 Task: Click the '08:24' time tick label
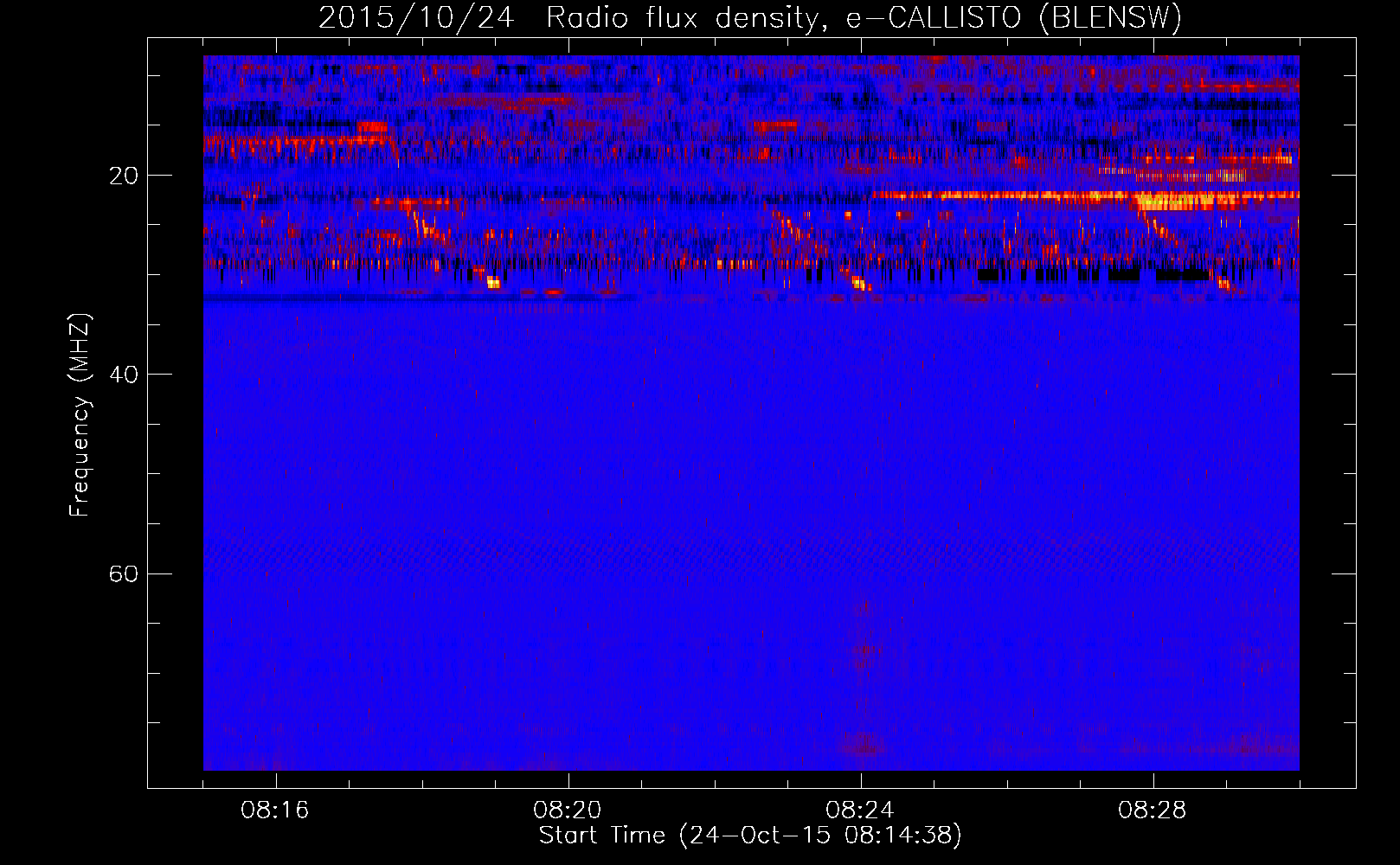860,811
